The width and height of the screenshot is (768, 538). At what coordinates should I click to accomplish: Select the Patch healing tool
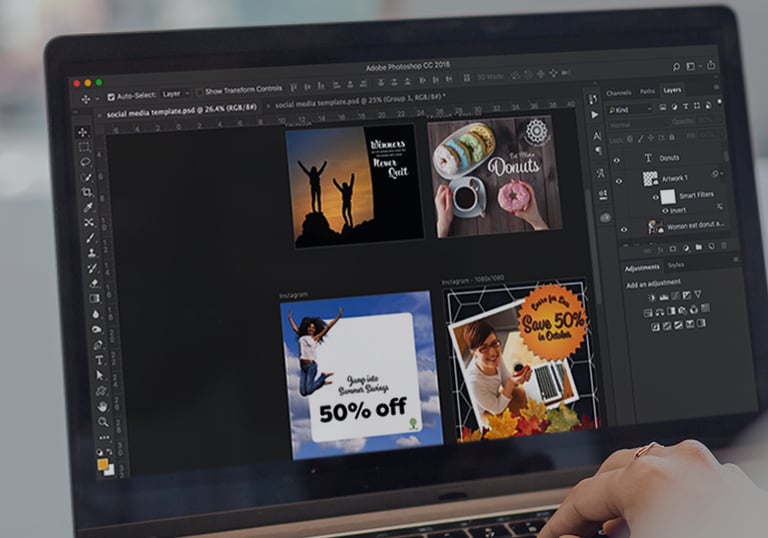[89, 222]
